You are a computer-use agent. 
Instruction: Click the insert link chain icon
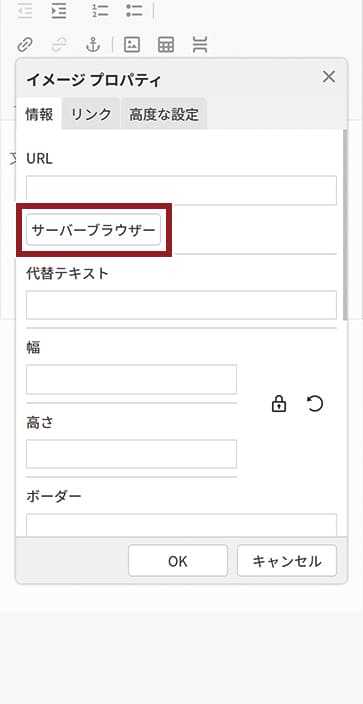25,45
